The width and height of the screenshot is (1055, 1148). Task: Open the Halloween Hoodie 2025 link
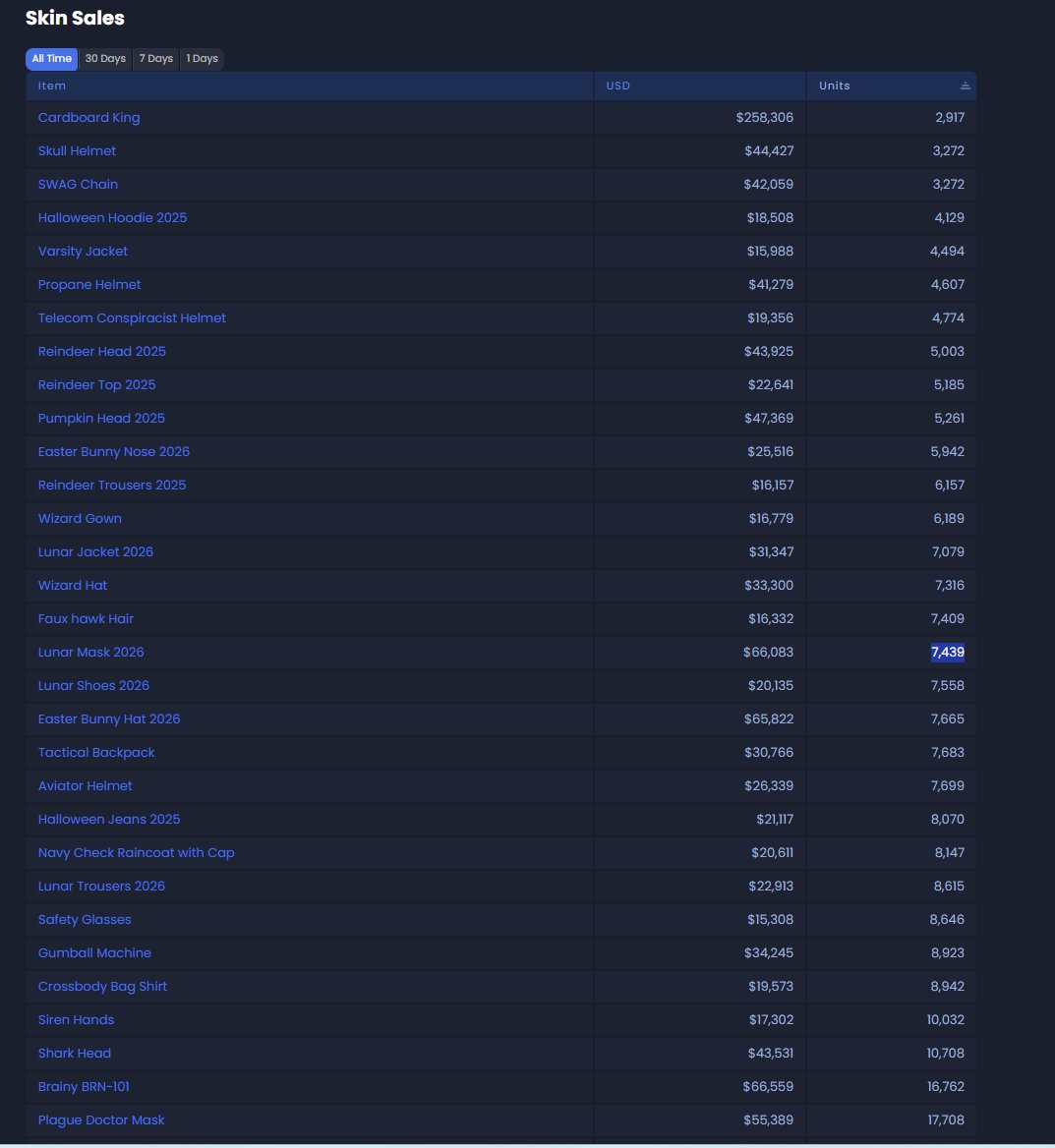pyautogui.click(x=112, y=217)
